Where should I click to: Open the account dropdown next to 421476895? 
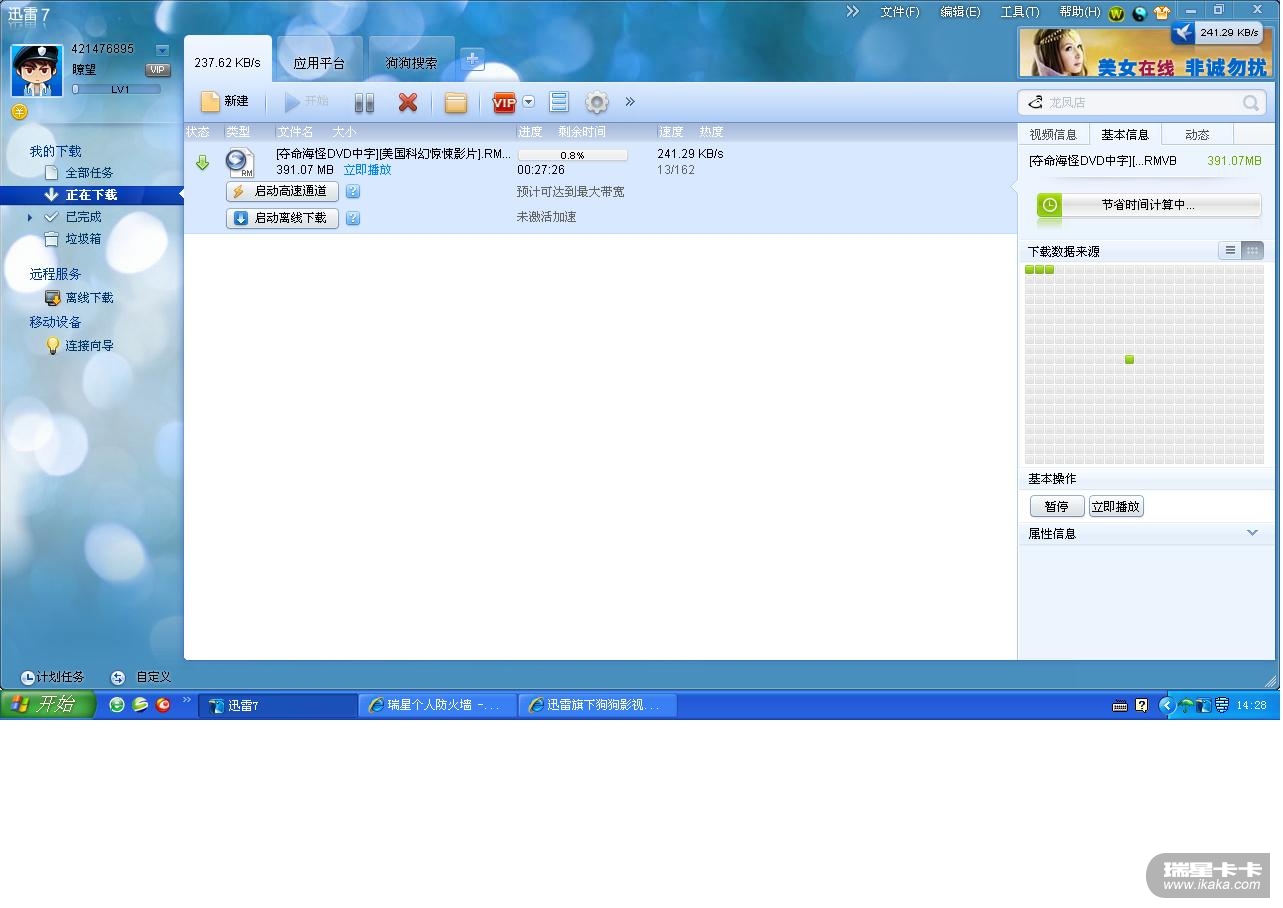(x=162, y=50)
